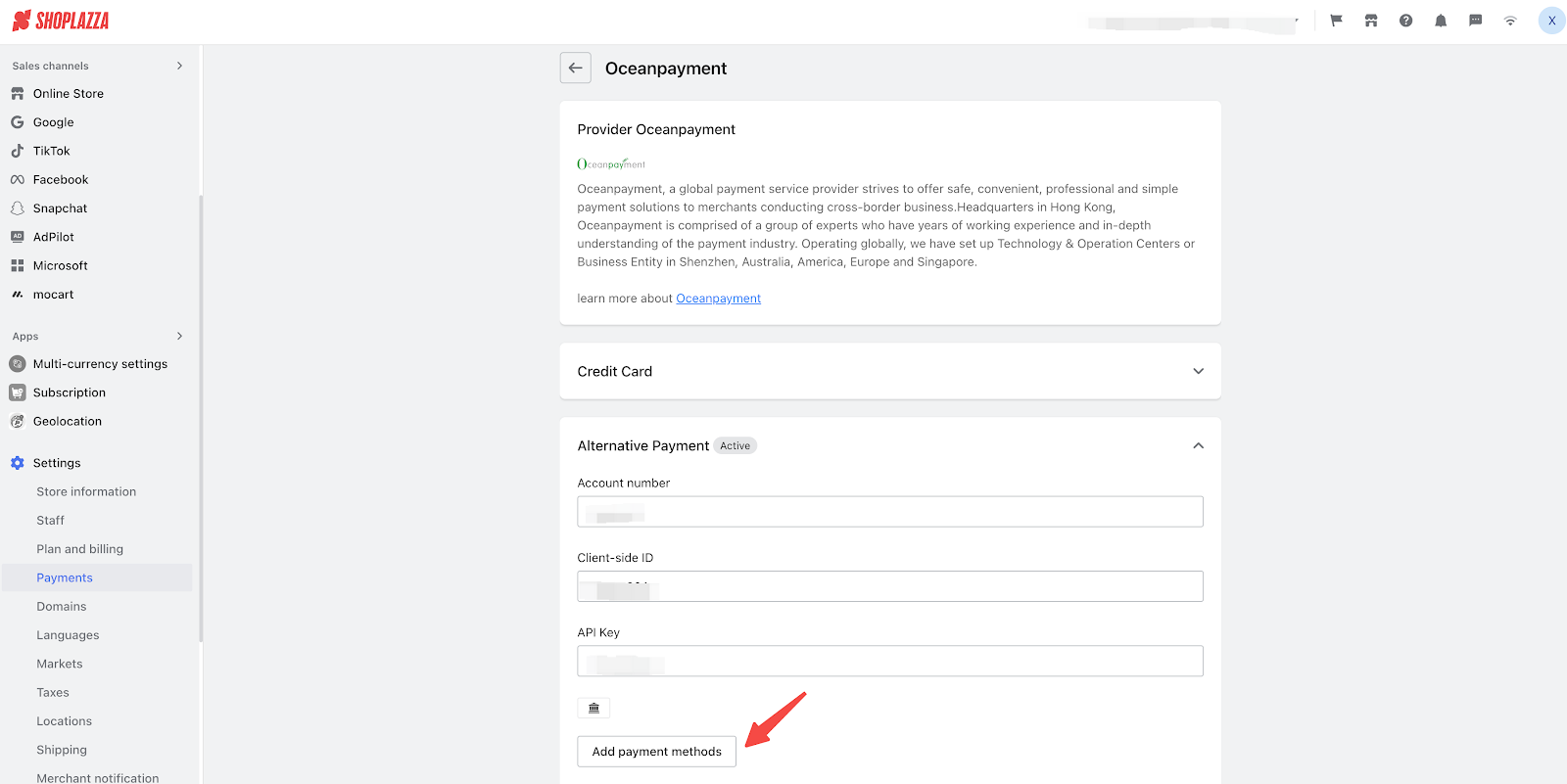The image size is (1567, 784).
Task: Open Merchant notification settings
Action: click(98, 778)
